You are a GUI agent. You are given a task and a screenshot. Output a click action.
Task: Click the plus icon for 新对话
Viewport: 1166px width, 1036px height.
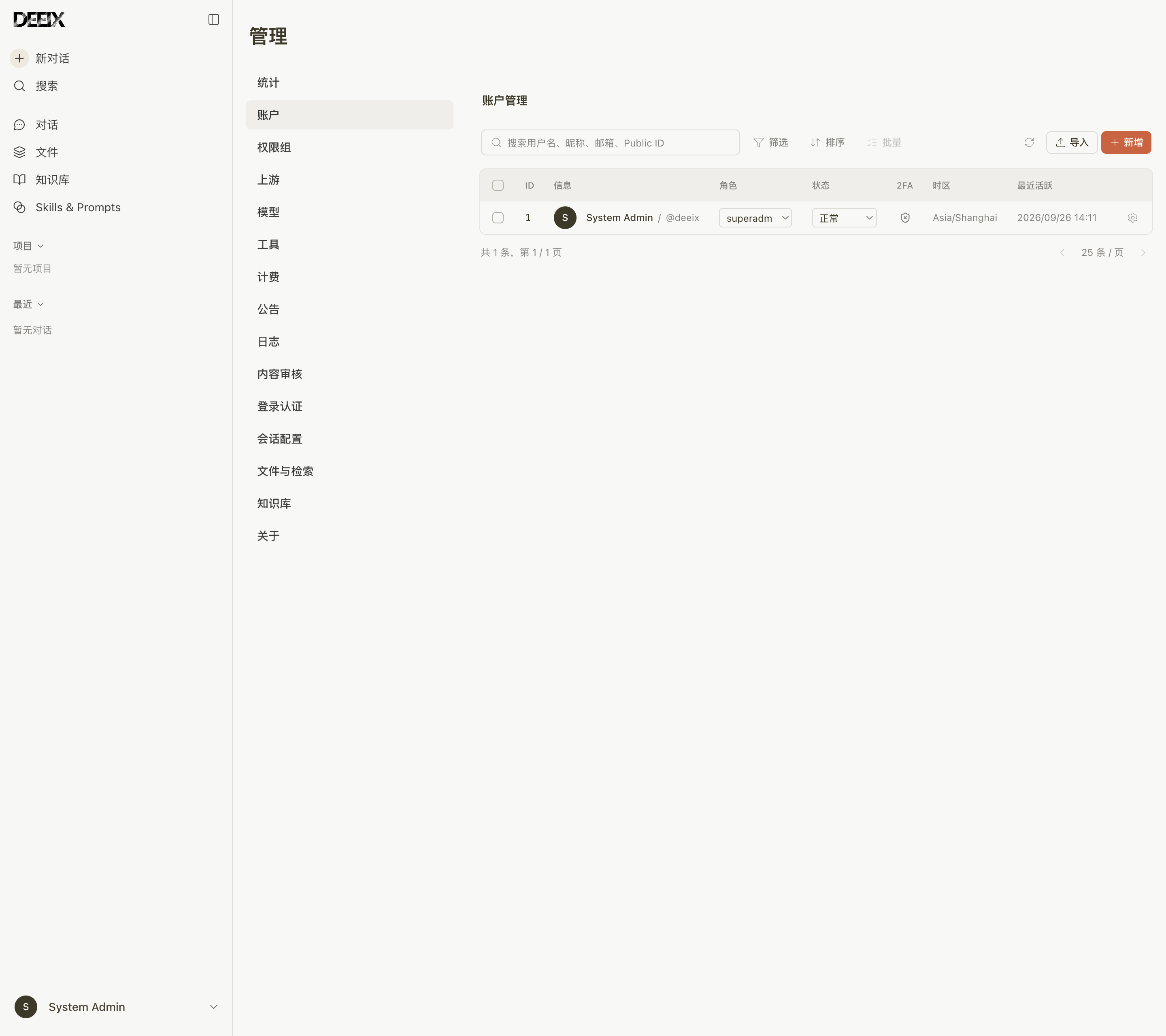pos(19,58)
